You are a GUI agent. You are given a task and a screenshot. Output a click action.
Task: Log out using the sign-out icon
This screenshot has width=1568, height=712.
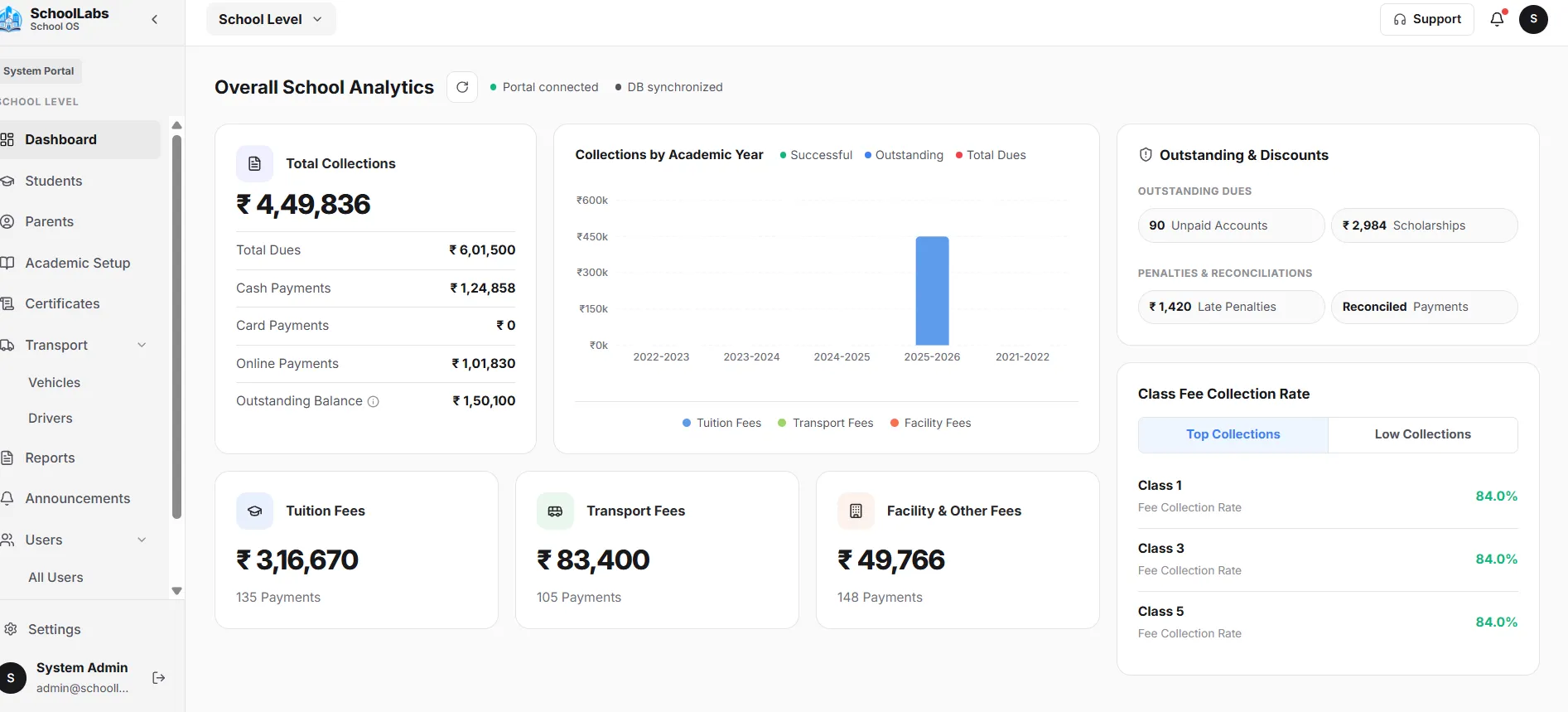coord(159,678)
